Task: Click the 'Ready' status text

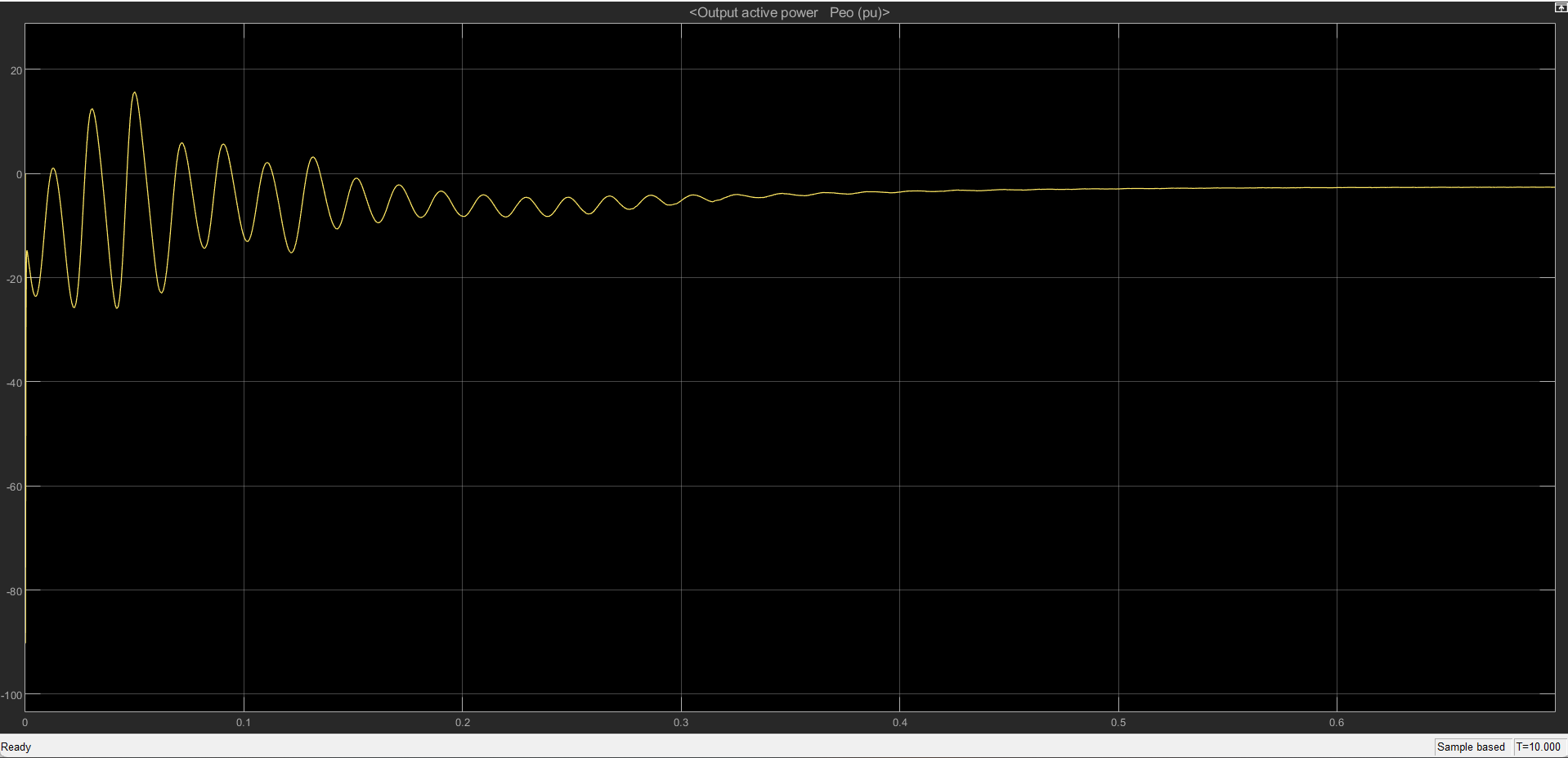Action: (x=16, y=747)
